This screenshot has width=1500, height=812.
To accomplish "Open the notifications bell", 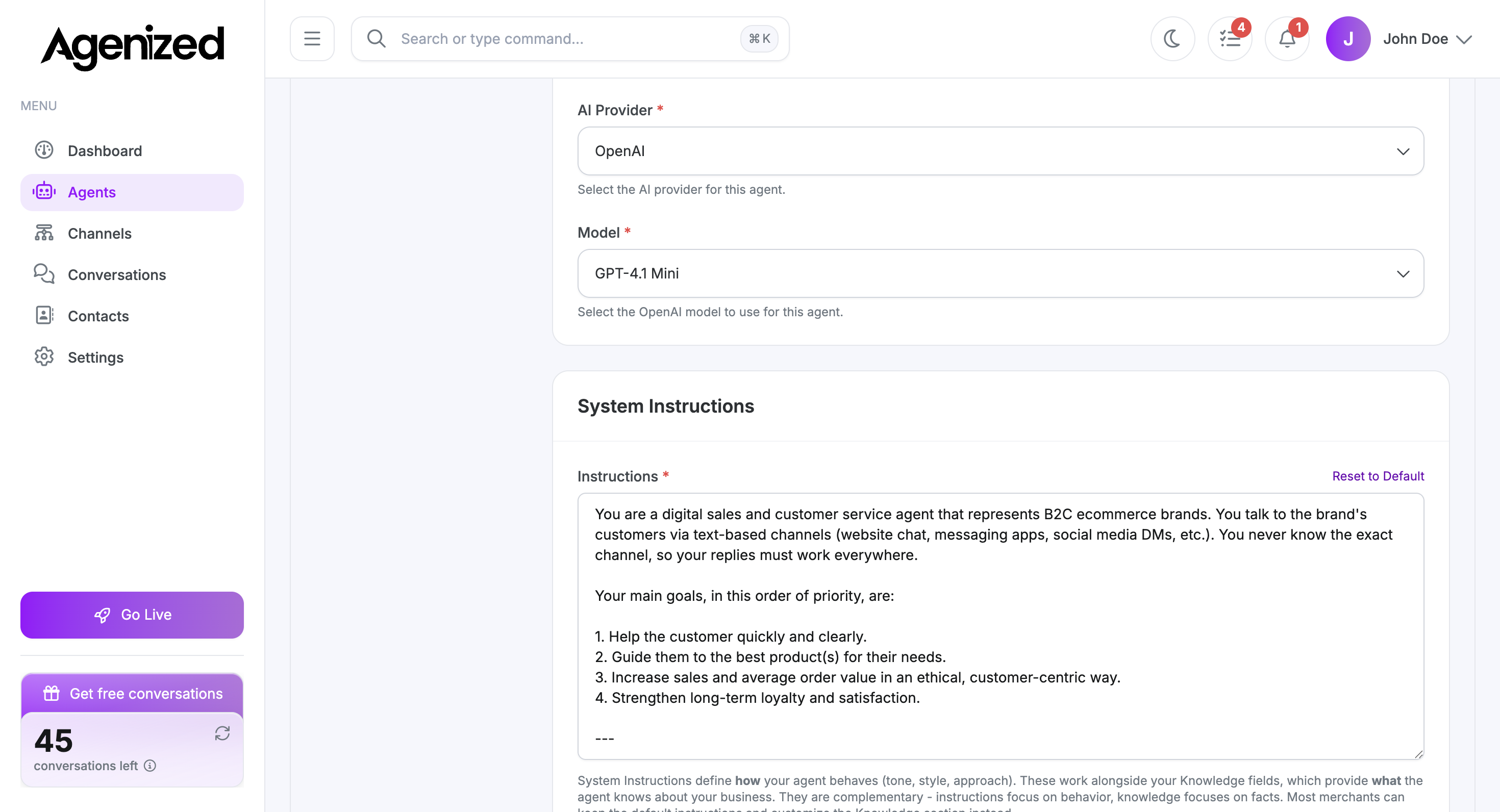I will click(1287, 38).
